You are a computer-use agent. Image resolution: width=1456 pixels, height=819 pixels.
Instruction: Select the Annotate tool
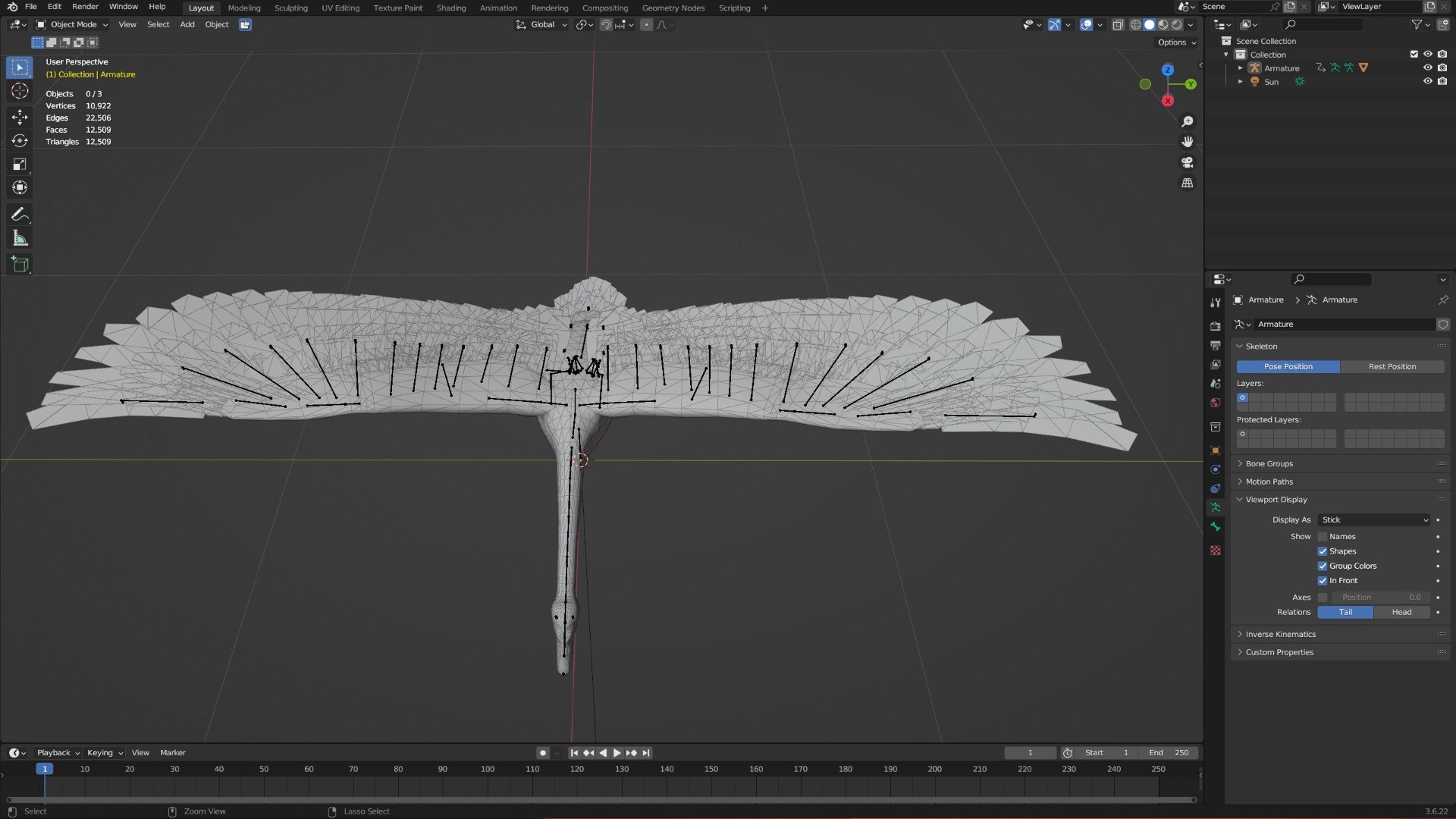click(x=20, y=215)
